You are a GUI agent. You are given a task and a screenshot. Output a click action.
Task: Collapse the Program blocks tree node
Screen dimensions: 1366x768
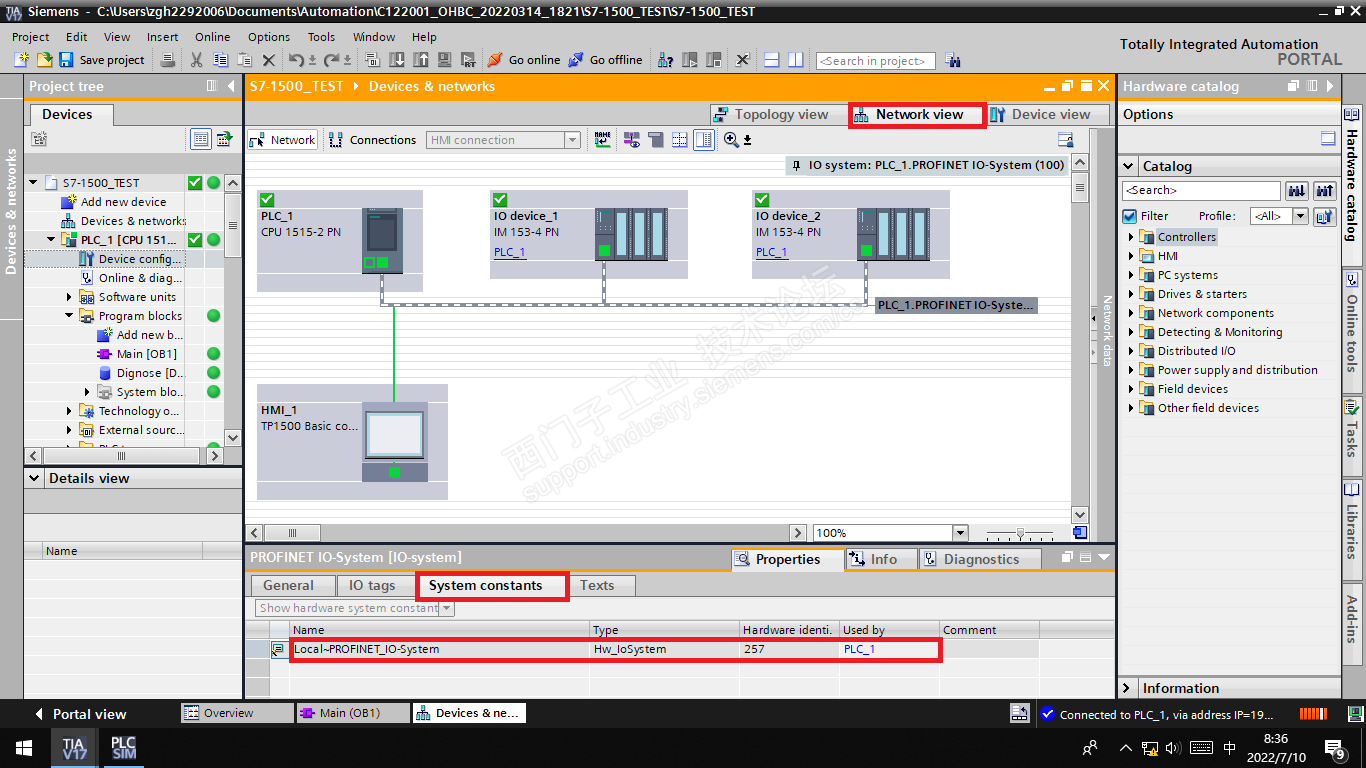69,316
